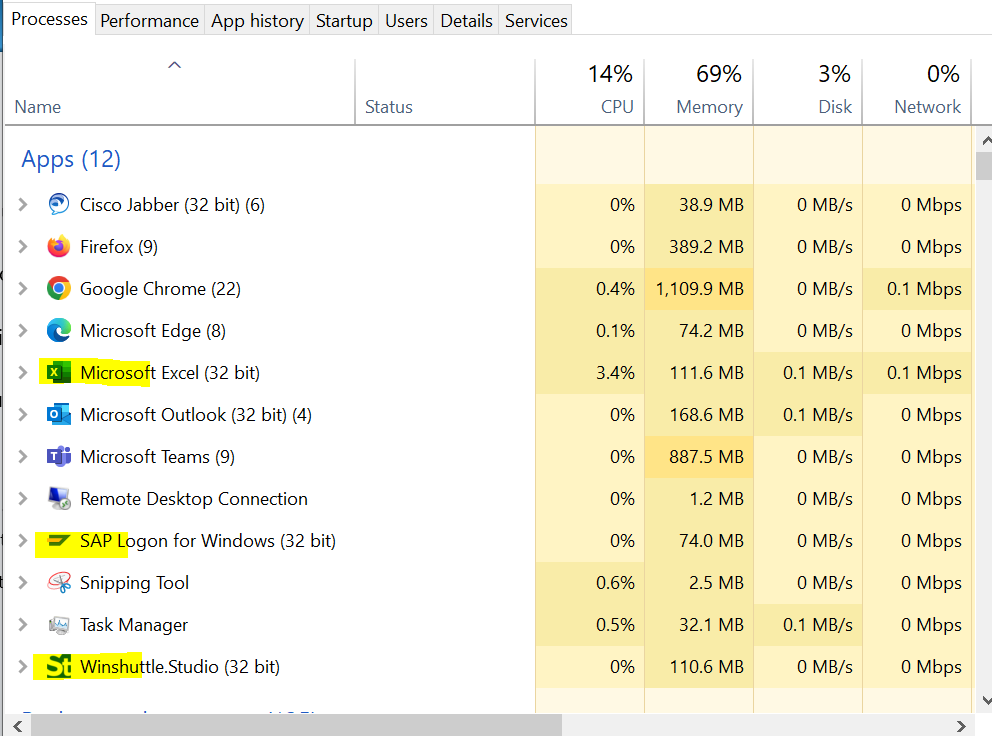Click the SAP Logon for Windows icon
This screenshot has height=736, width=992.
click(58, 540)
